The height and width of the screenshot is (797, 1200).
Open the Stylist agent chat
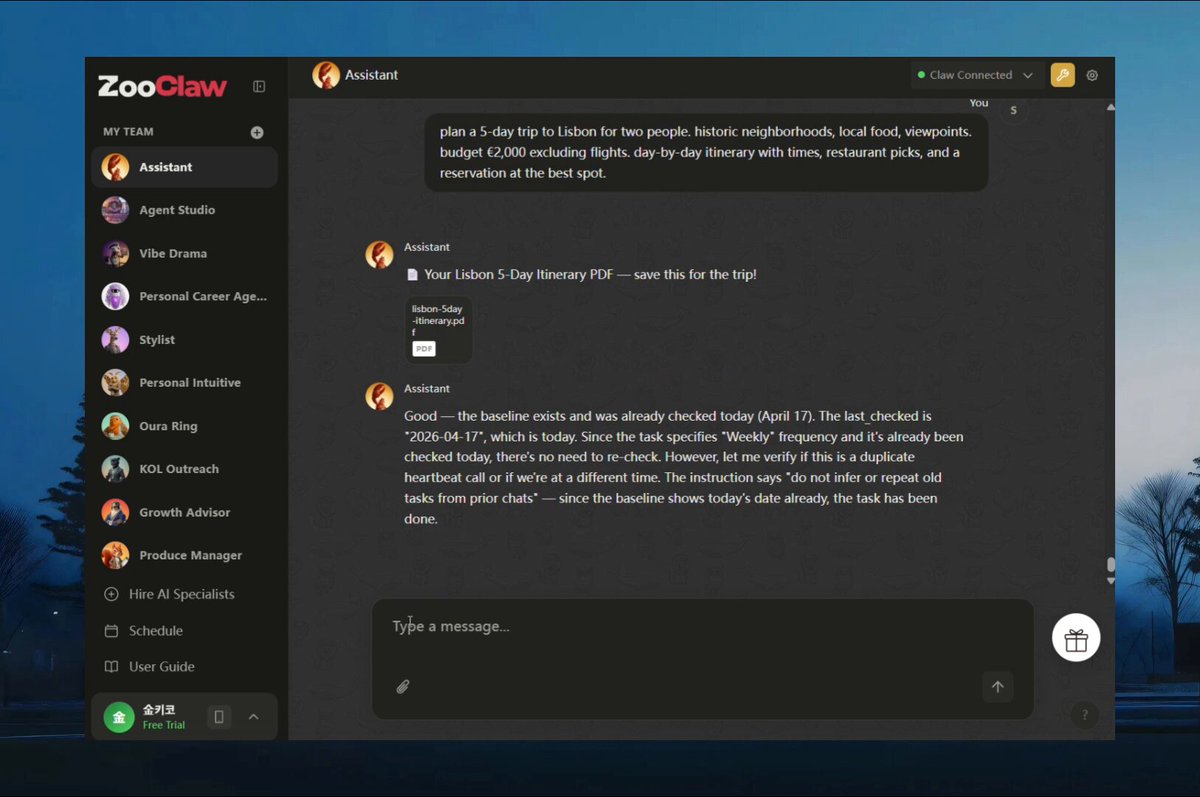point(157,340)
